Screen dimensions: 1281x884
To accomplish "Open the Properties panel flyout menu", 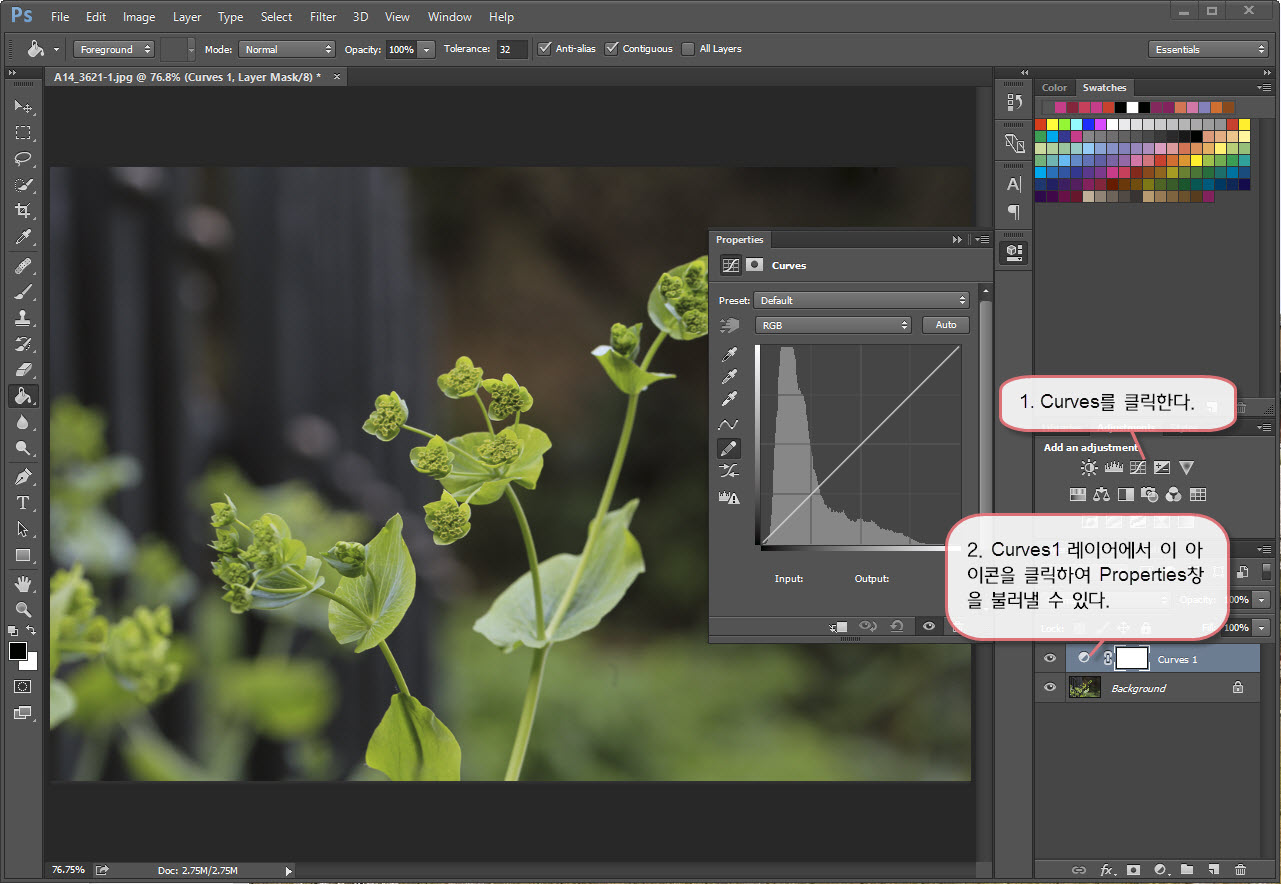I will 983,240.
